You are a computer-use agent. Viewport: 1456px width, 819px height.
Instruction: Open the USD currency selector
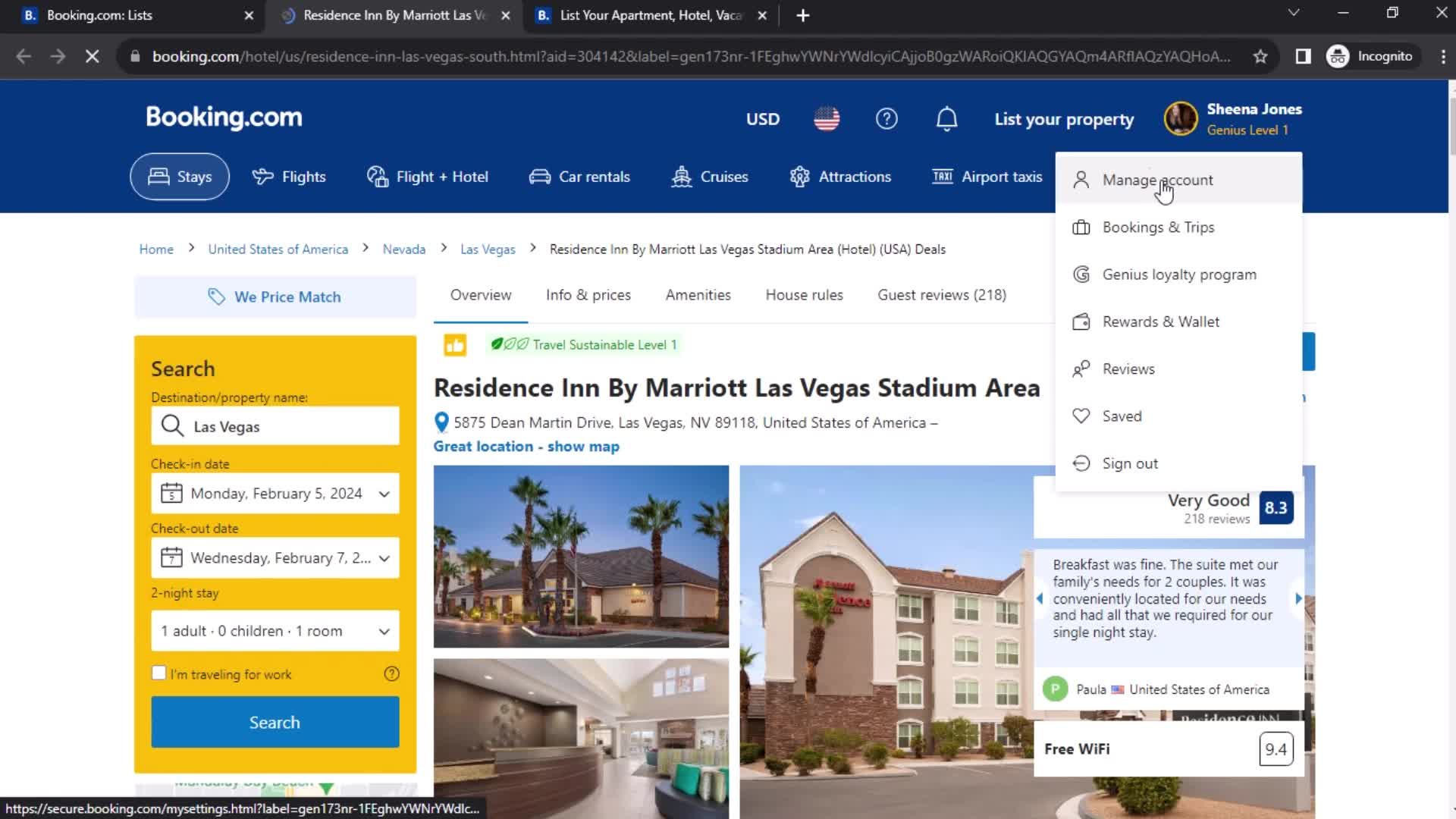tap(762, 119)
